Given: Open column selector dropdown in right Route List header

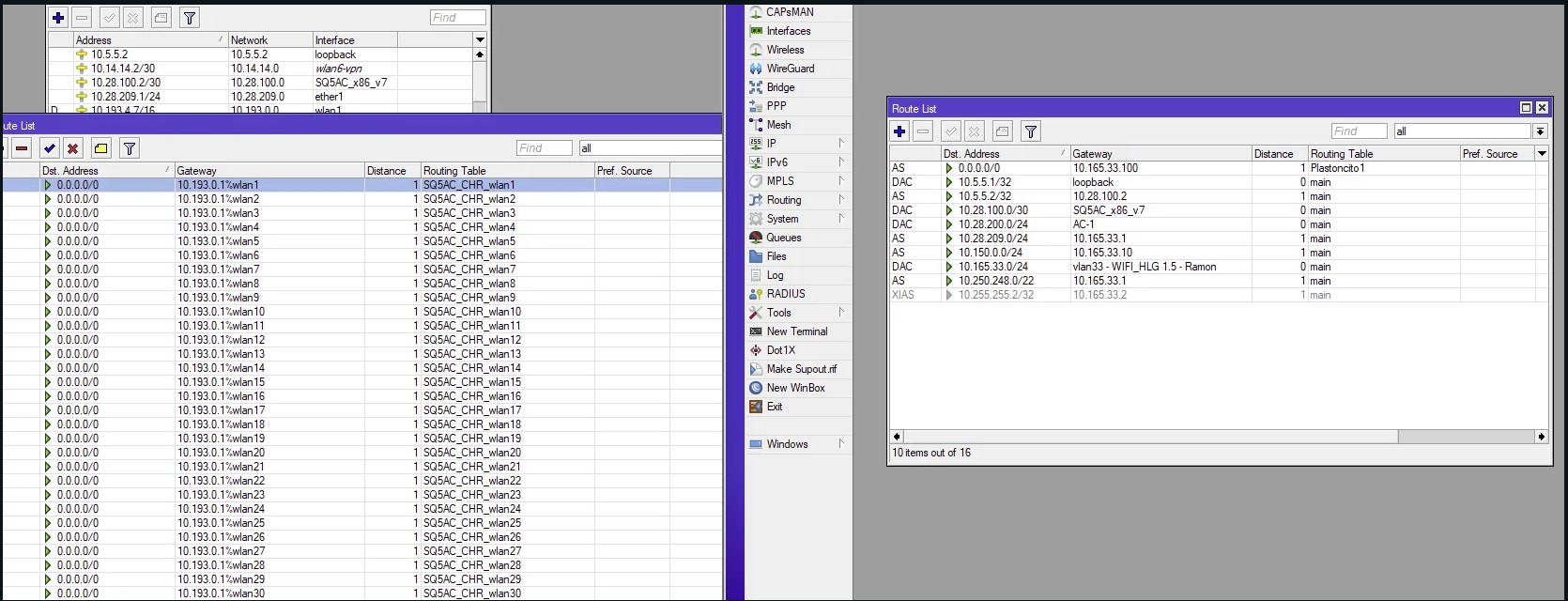Looking at the screenshot, I should click(x=1542, y=153).
